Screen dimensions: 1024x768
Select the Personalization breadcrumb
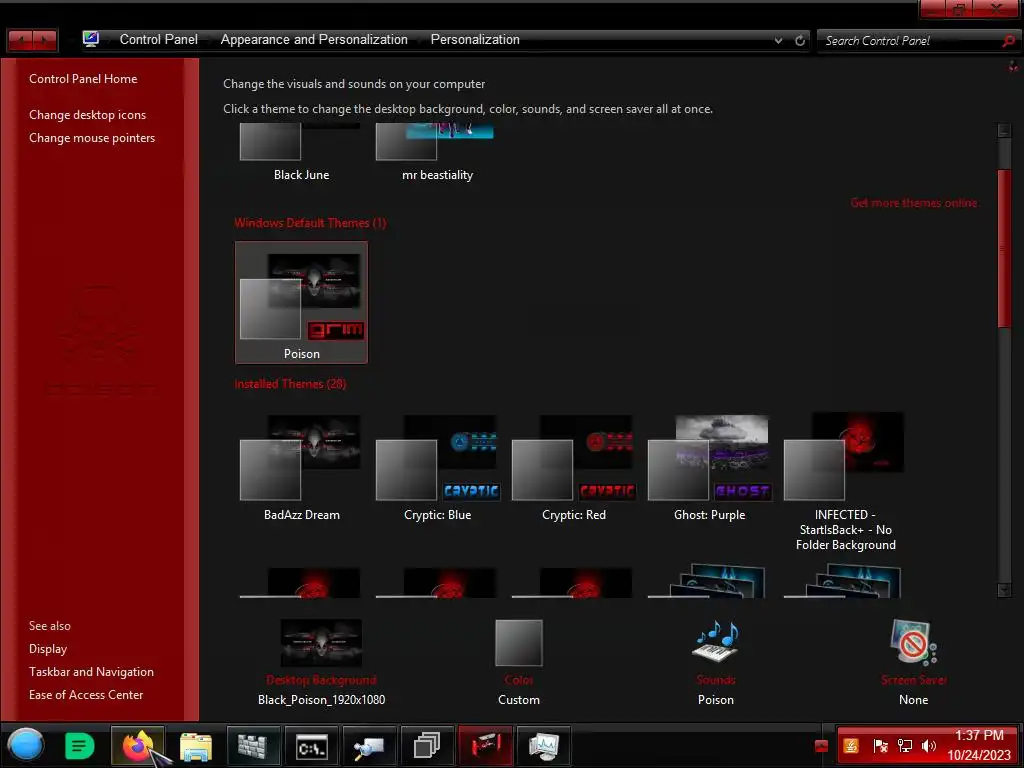coord(475,39)
